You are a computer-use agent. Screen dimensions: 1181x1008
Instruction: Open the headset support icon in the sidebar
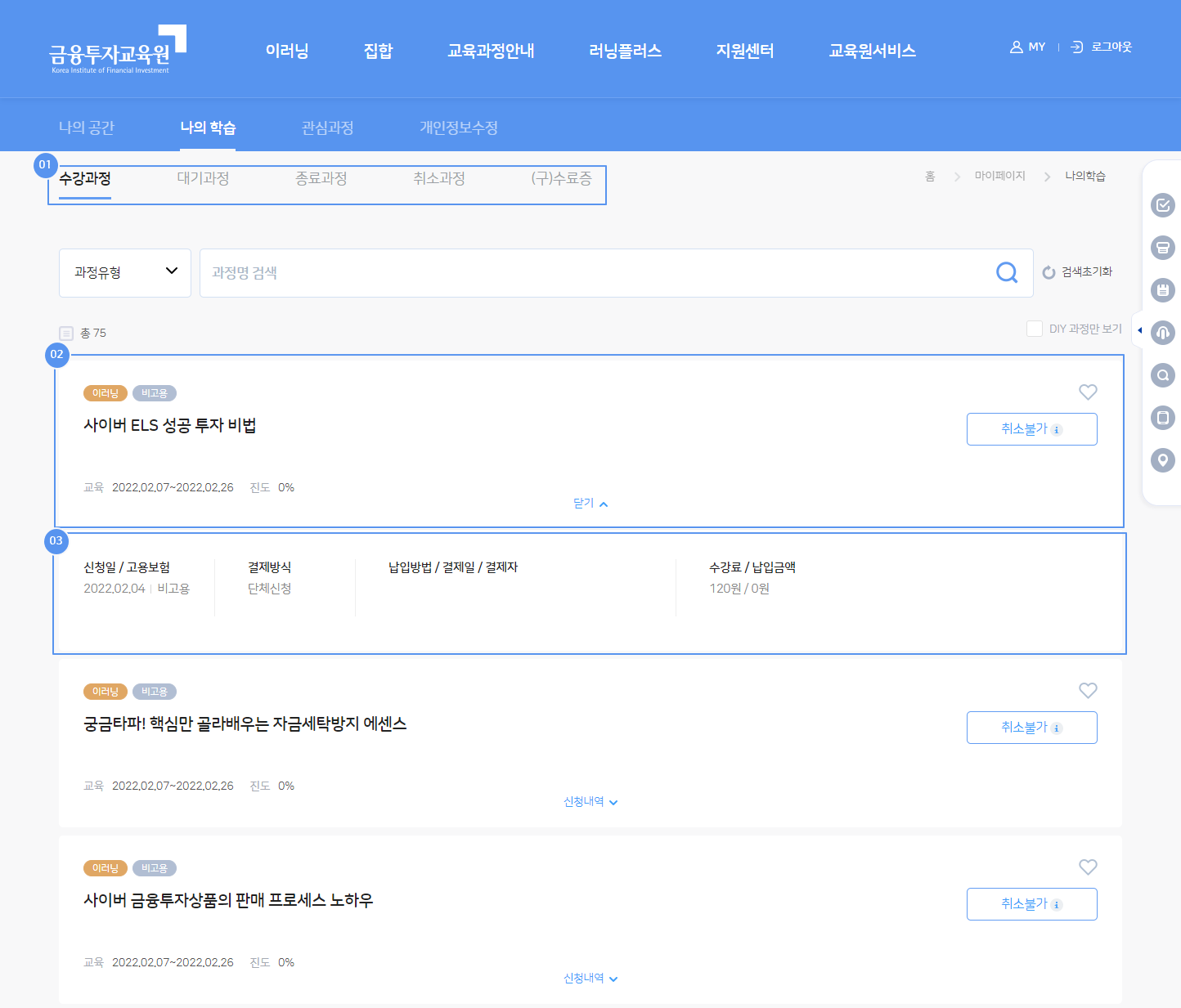click(x=1162, y=333)
